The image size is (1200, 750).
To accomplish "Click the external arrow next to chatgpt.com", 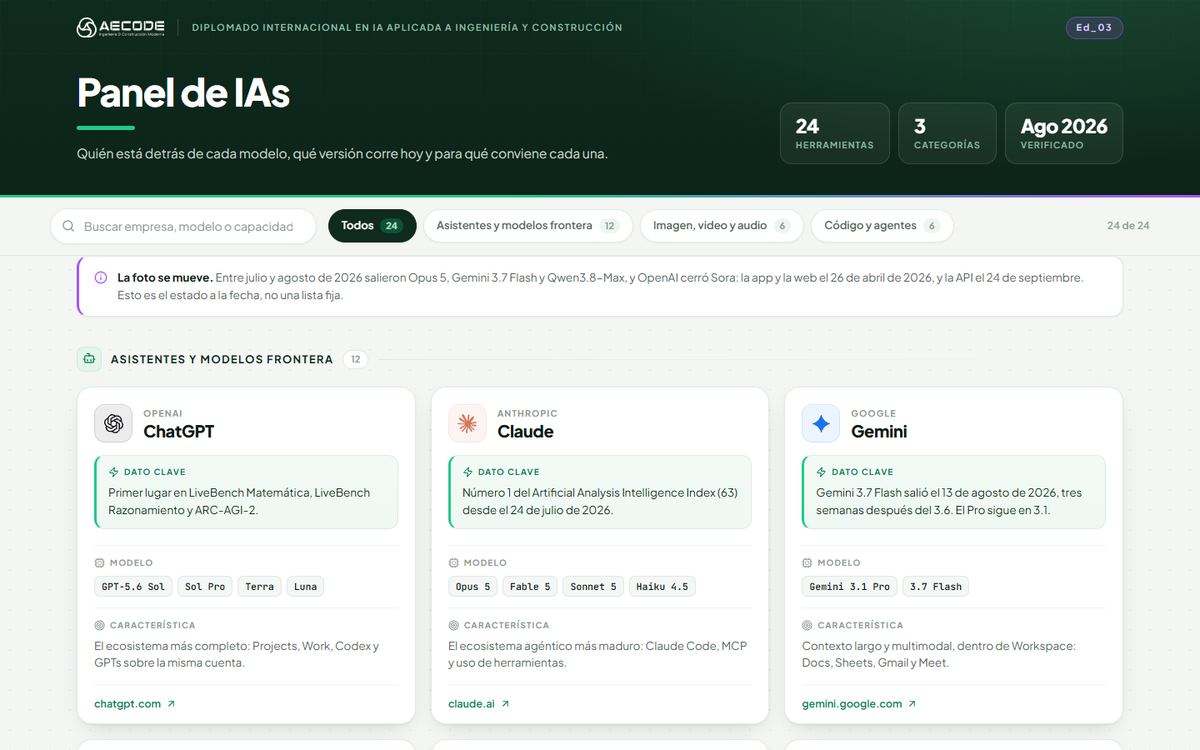I will click(x=171, y=704).
